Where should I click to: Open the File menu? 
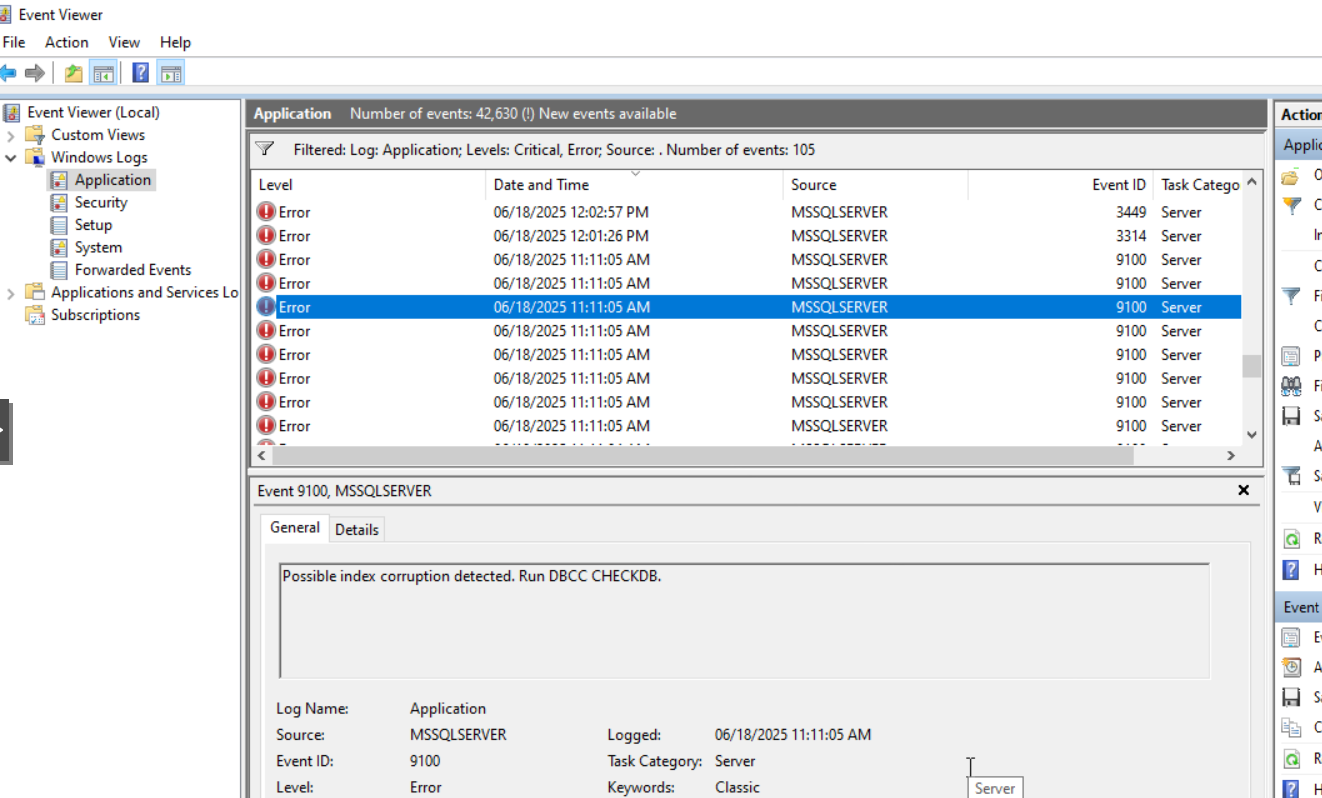coord(14,42)
